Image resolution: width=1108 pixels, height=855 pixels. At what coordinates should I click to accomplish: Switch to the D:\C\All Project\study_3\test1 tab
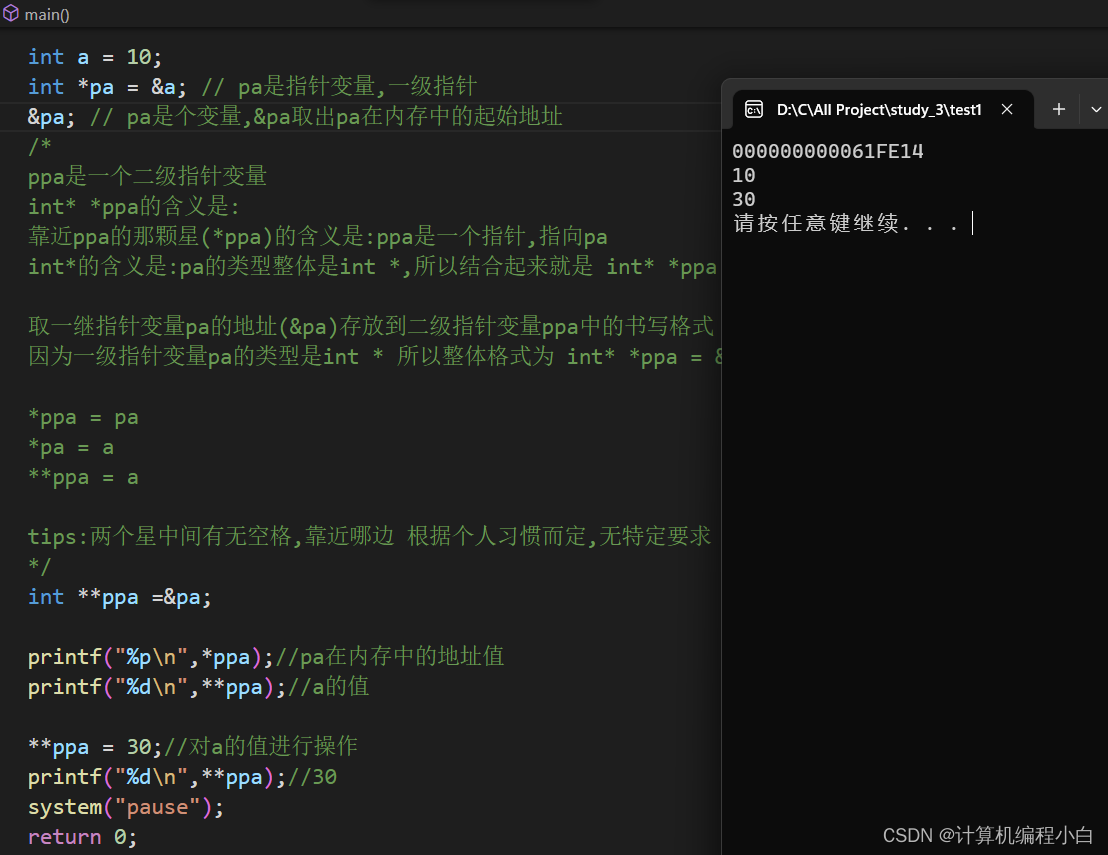pyautogui.click(x=878, y=110)
